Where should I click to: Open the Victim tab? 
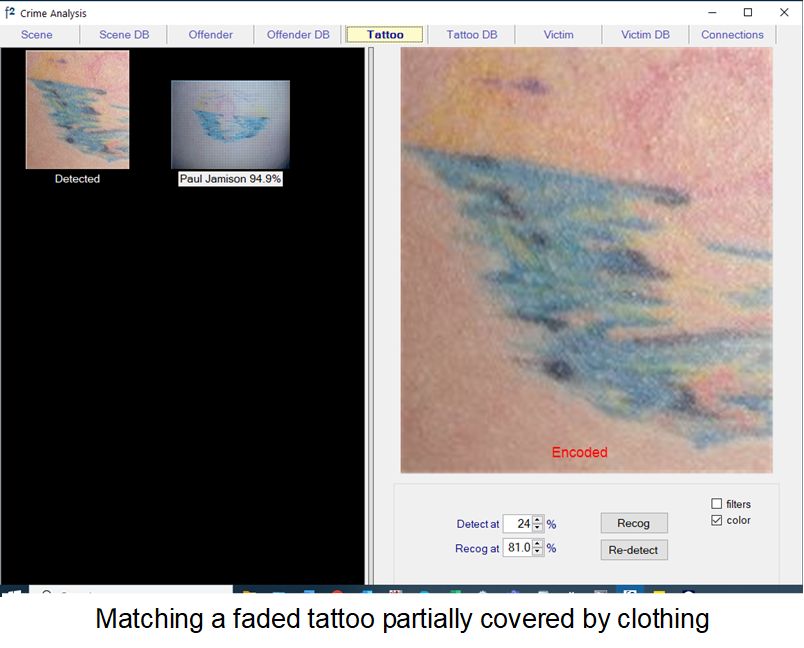[558, 35]
